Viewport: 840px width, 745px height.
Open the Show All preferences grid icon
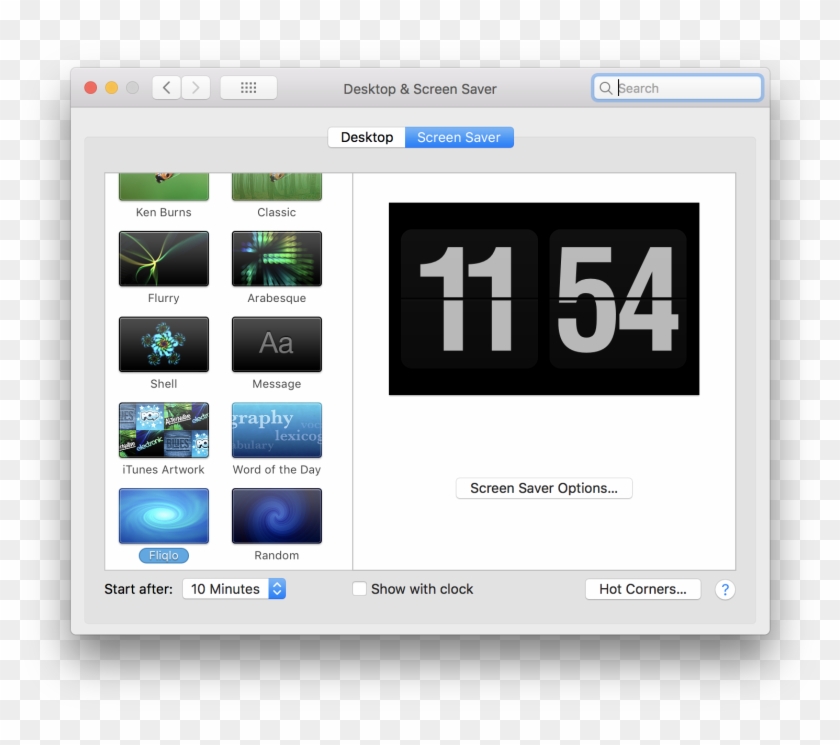click(x=248, y=87)
